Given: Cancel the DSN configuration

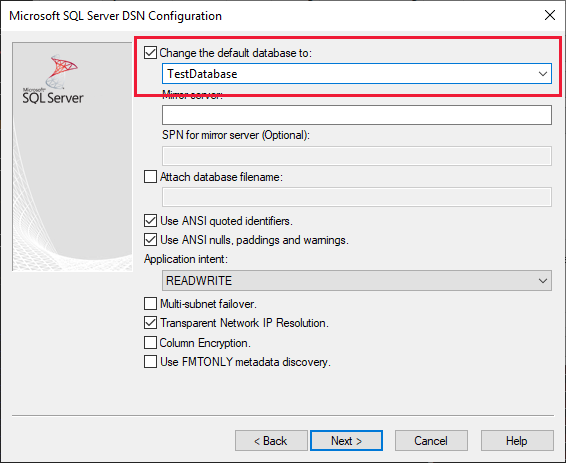Looking at the screenshot, I should pos(431,441).
